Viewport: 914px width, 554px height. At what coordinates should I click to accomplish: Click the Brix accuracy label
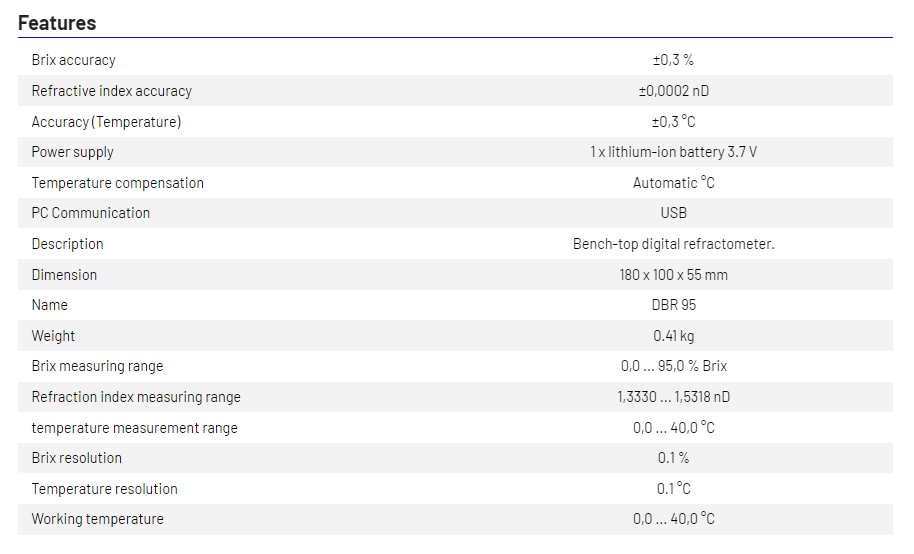73,60
